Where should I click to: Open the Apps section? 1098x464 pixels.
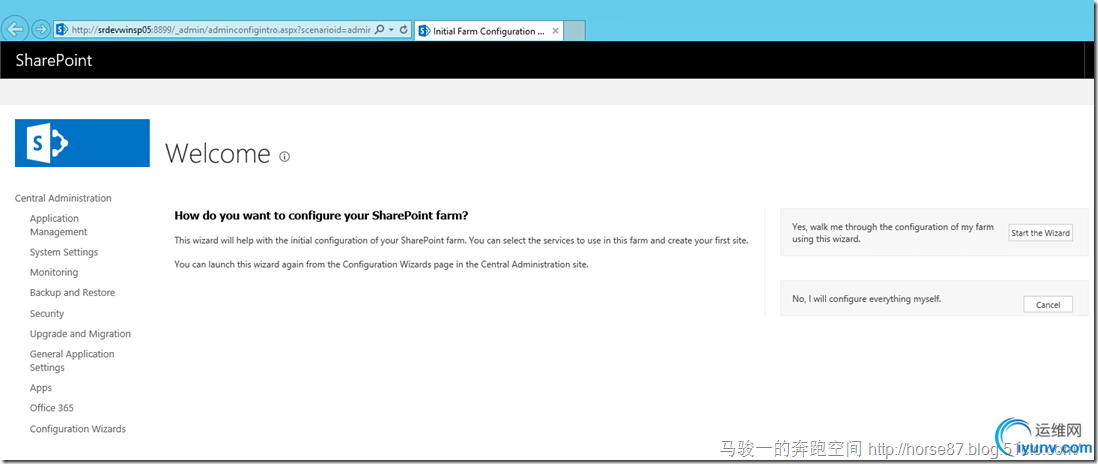(41, 388)
